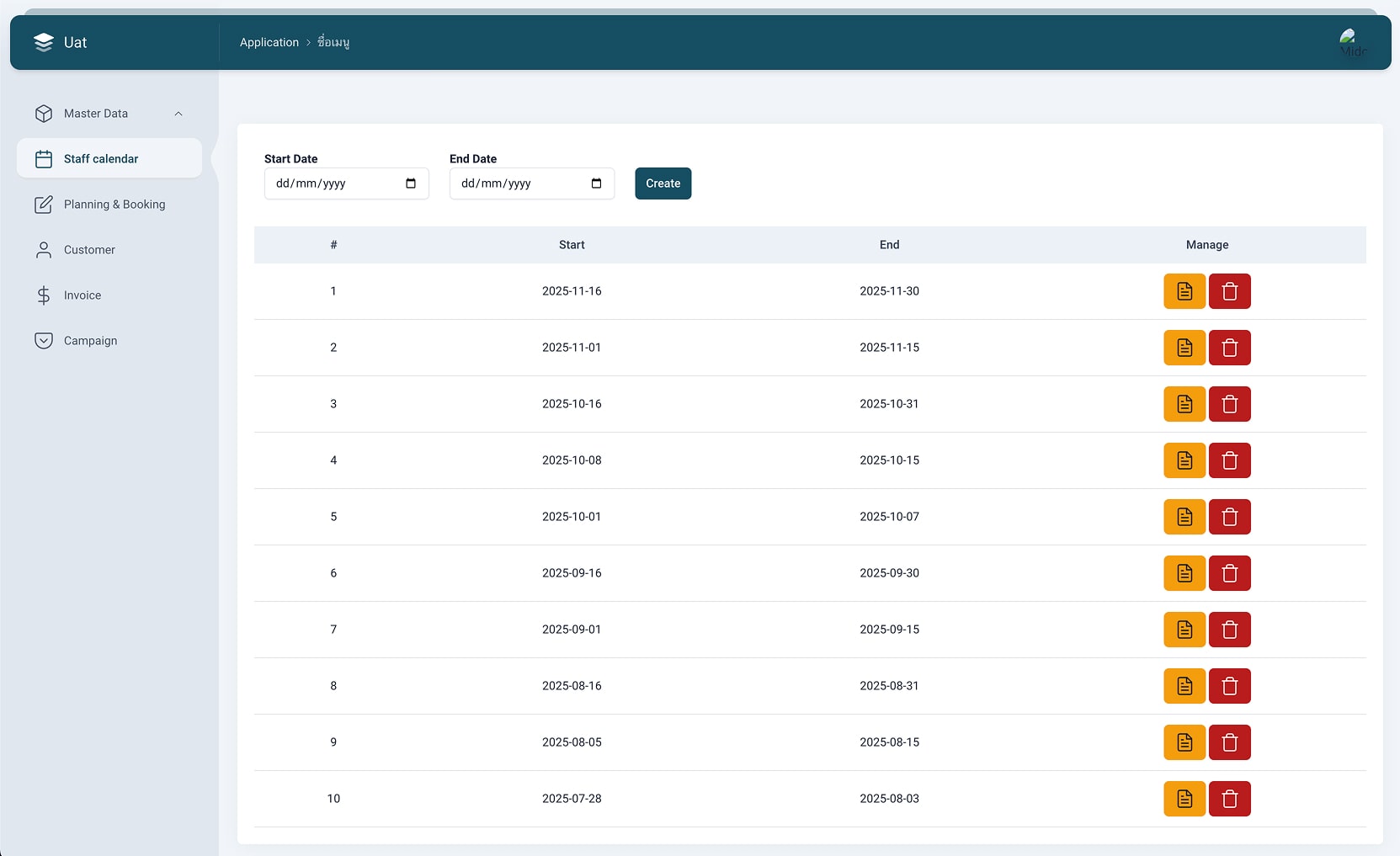Click the Uat layers logo icon
This screenshot has width=1400, height=856.
point(44,42)
